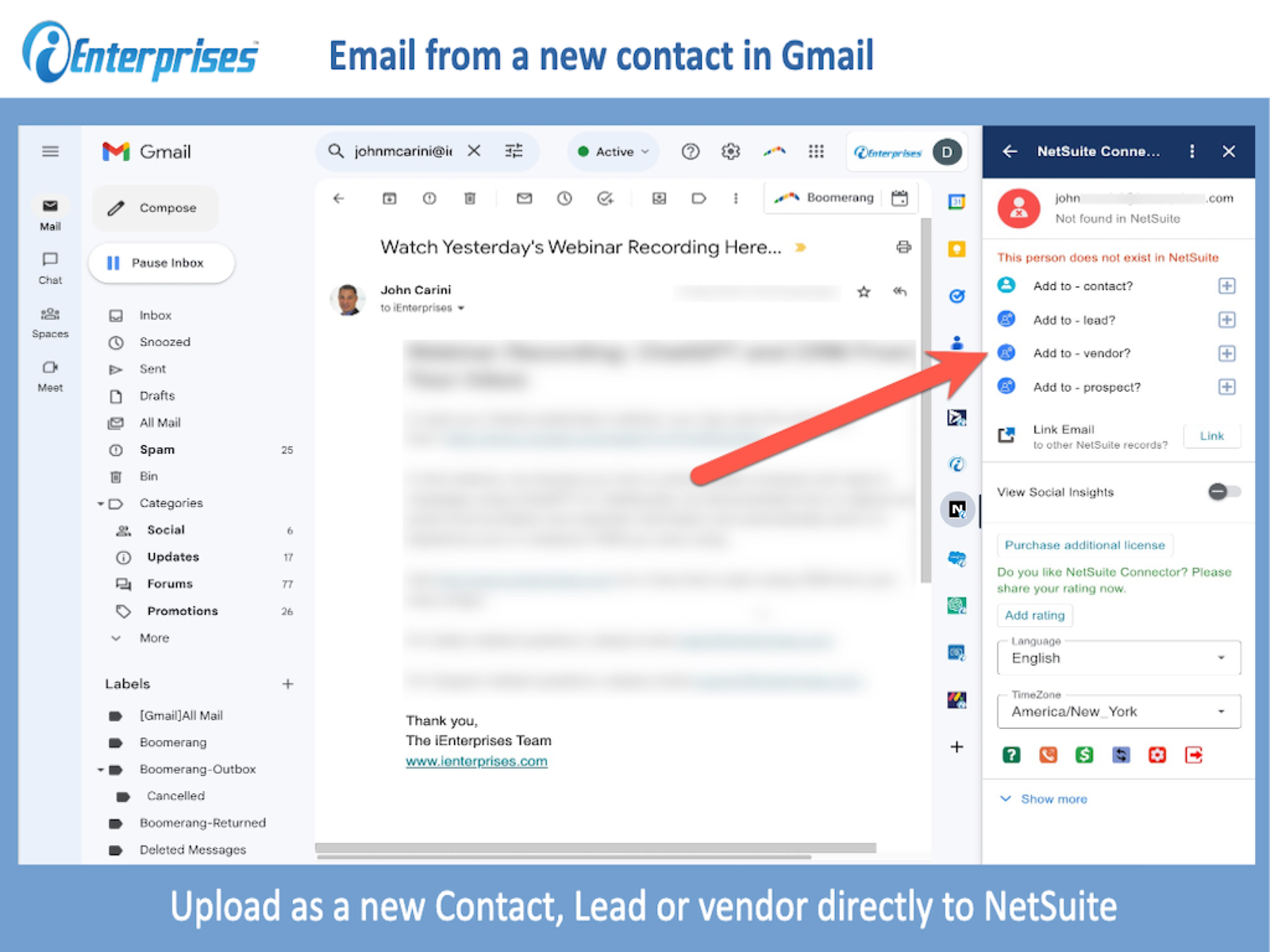
Task: Delete email using the trash icon
Action: 470,198
